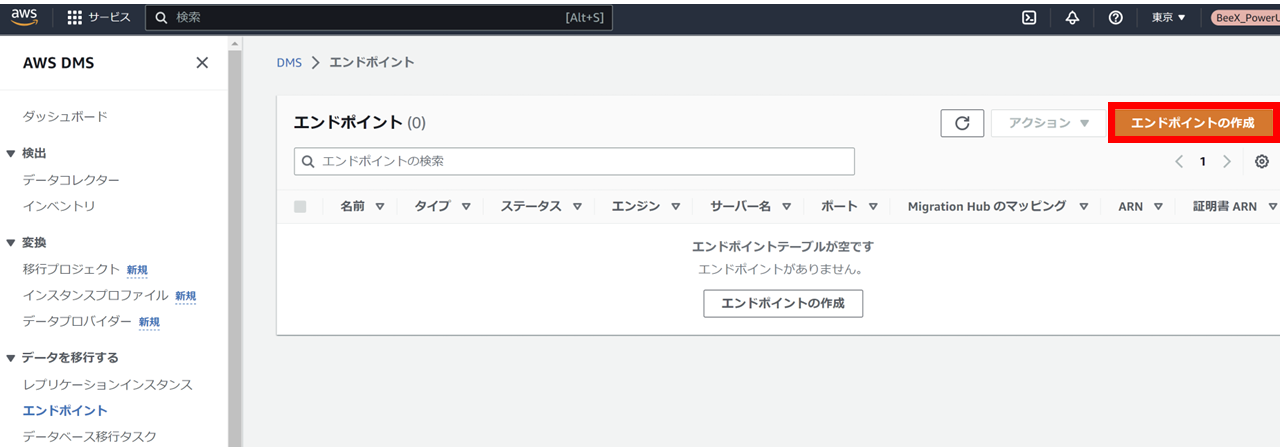This screenshot has height=447, width=1280.
Task: Sort by 名前 column arrow
Action: point(379,207)
